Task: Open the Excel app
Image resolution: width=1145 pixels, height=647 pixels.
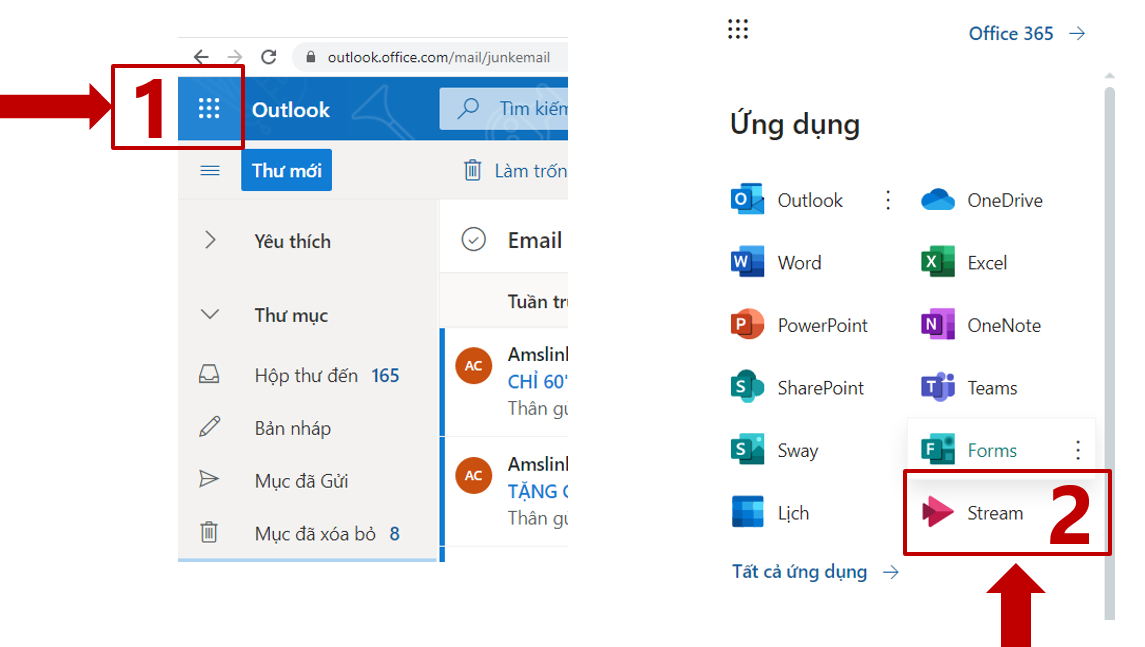Action: point(986,263)
